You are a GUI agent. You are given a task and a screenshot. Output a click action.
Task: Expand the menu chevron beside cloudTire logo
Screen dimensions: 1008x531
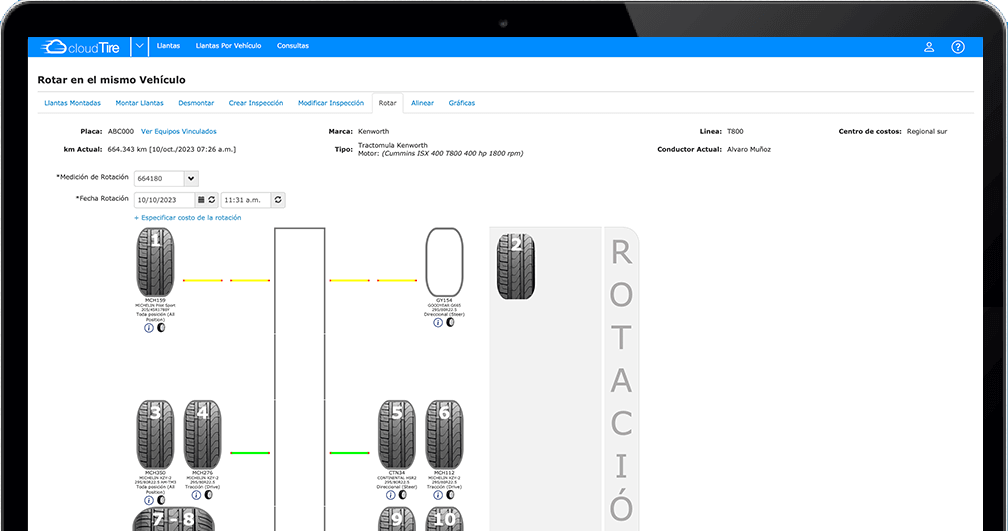coord(139,46)
